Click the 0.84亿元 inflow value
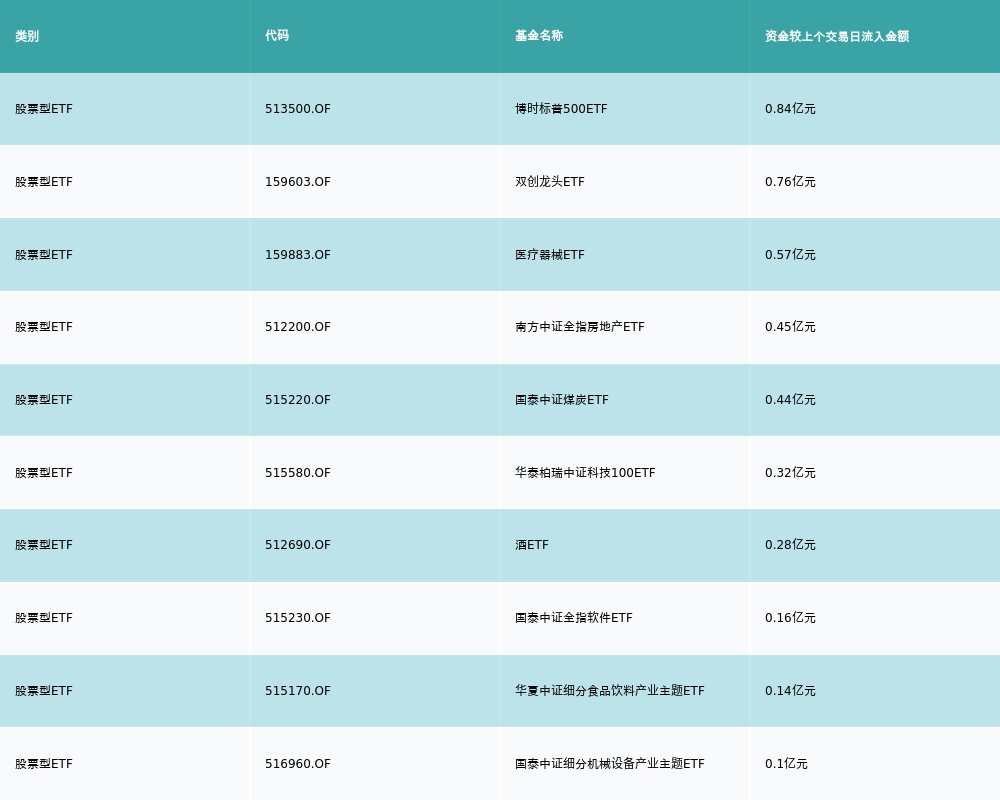Screen dimensions: 1000x800 [x=790, y=109]
